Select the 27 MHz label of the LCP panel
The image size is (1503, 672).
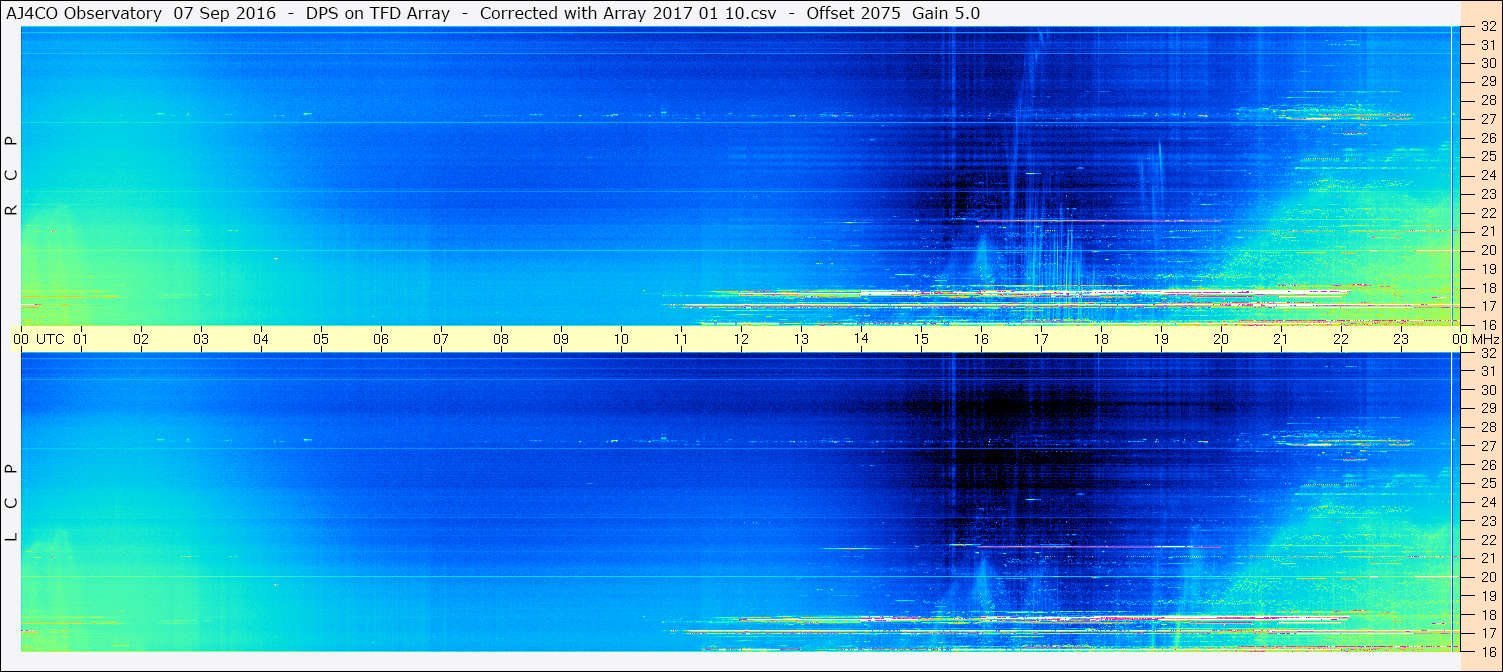(x=1488, y=446)
